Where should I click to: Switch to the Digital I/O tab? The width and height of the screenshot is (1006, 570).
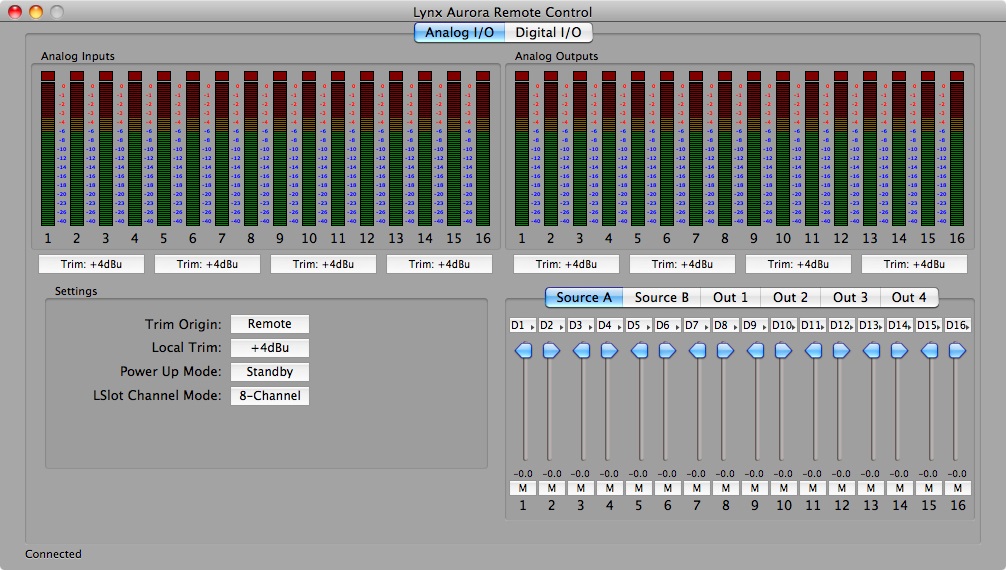point(549,32)
